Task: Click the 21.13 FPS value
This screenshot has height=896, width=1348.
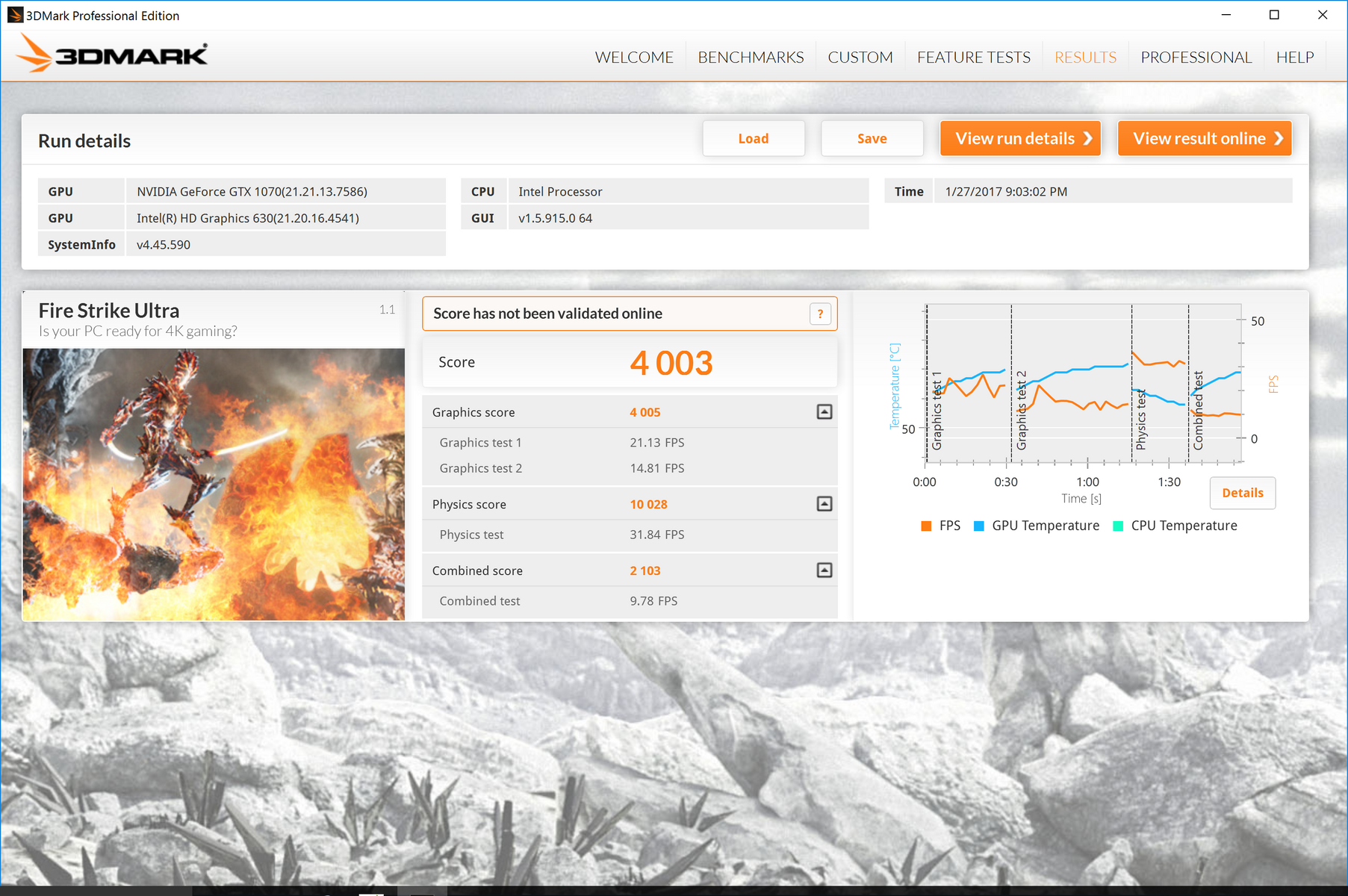Action: [657, 443]
